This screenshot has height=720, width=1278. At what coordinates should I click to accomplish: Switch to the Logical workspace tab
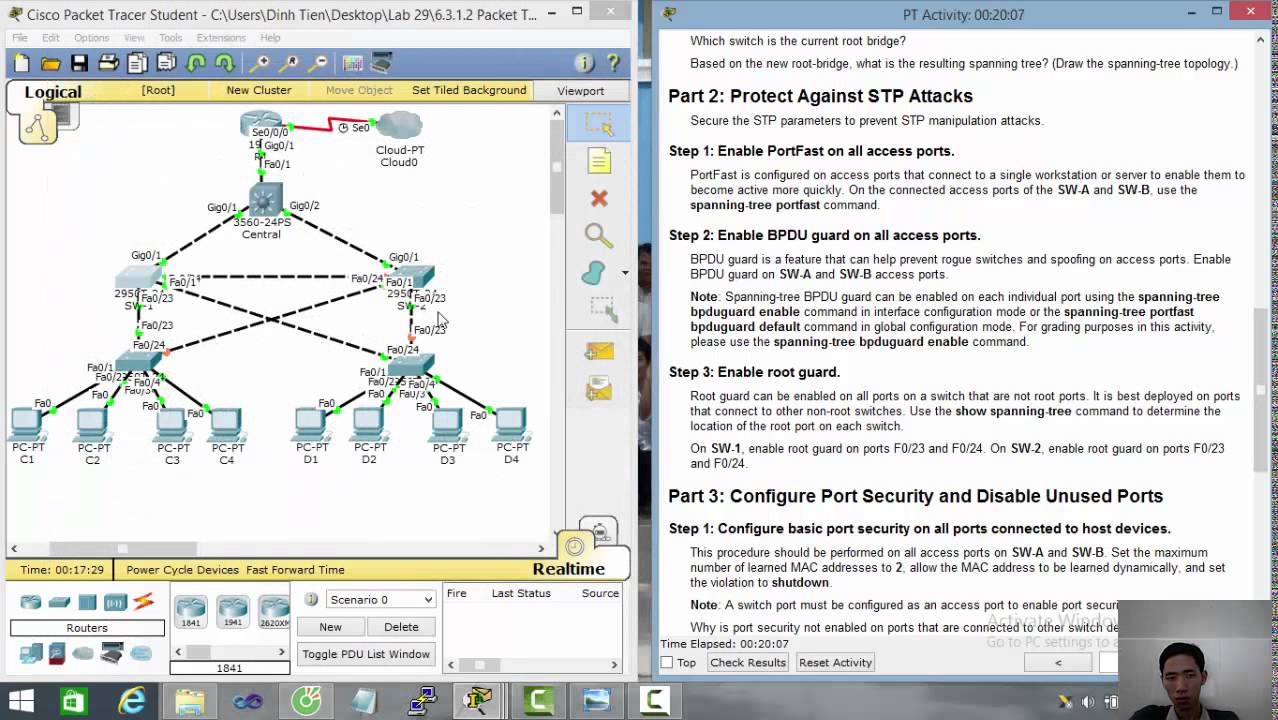pos(53,92)
